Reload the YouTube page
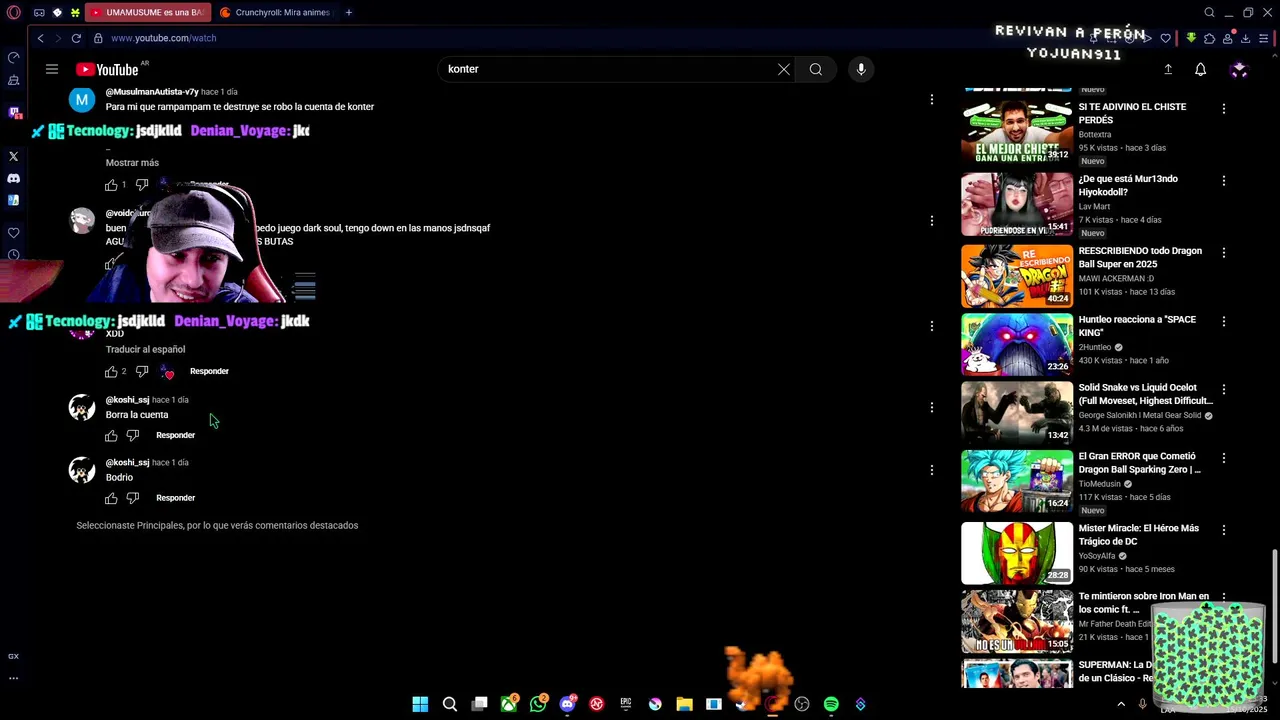The image size is (1280, 720). tap(76, 38)
